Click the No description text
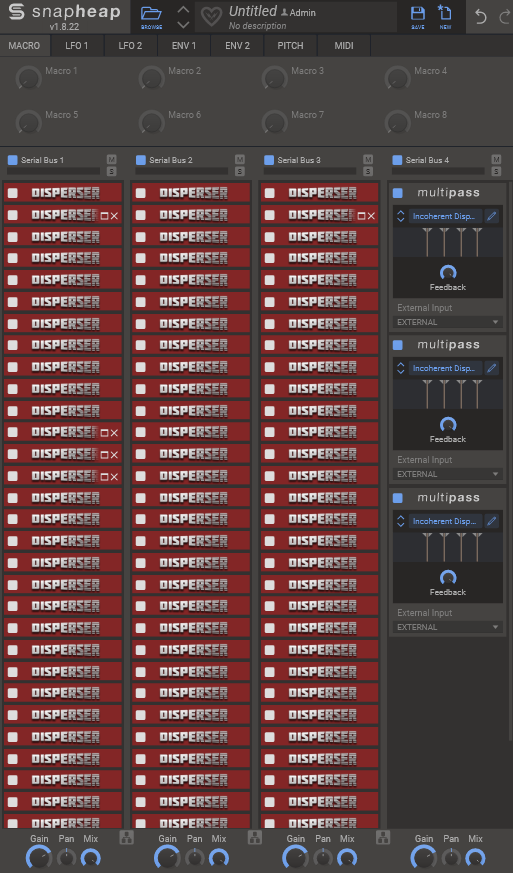This screenshot has height=873, width=513. click(257, 26)
